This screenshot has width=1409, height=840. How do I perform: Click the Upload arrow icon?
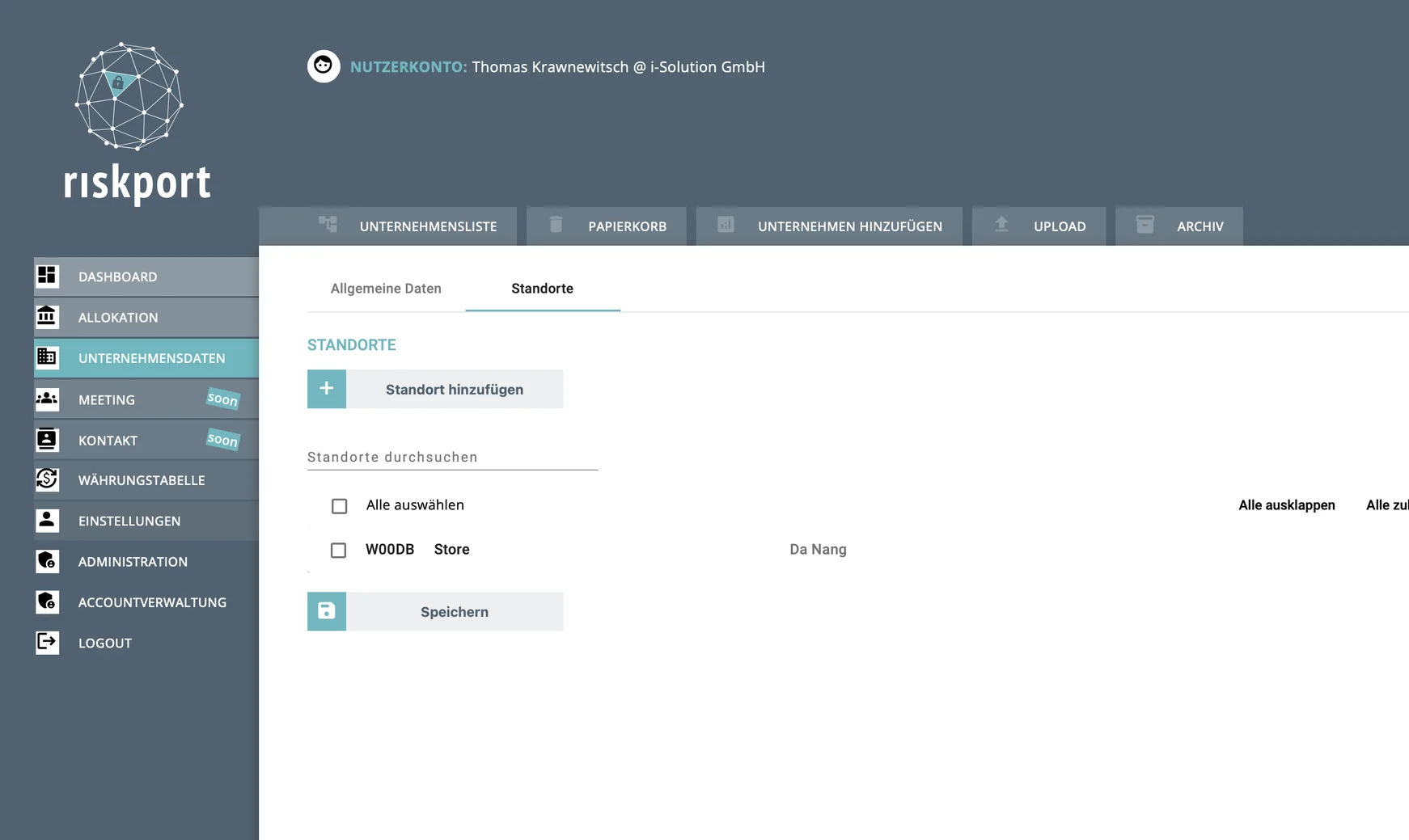1001,224
